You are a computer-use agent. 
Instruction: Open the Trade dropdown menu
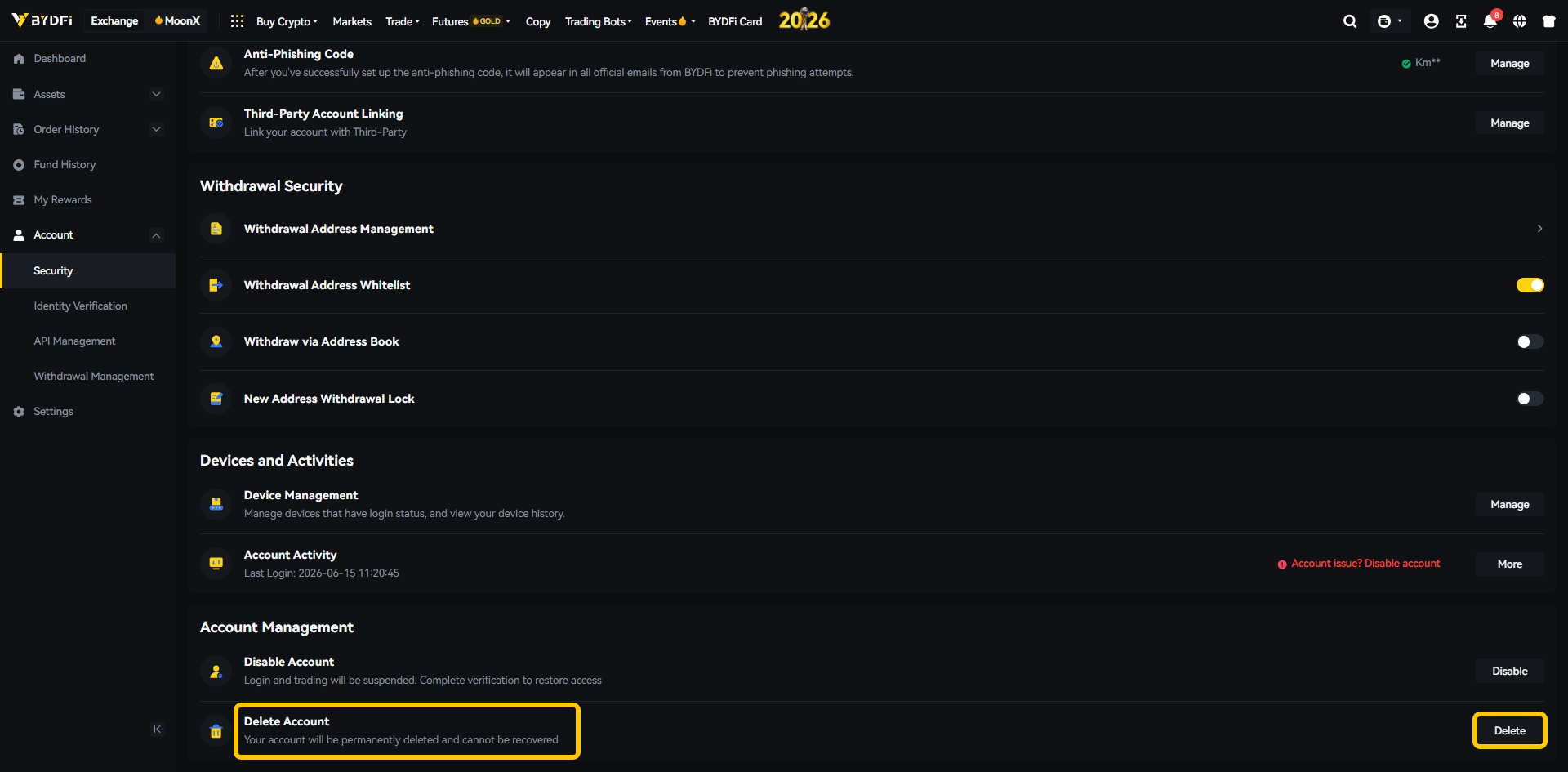coord(403,21)
